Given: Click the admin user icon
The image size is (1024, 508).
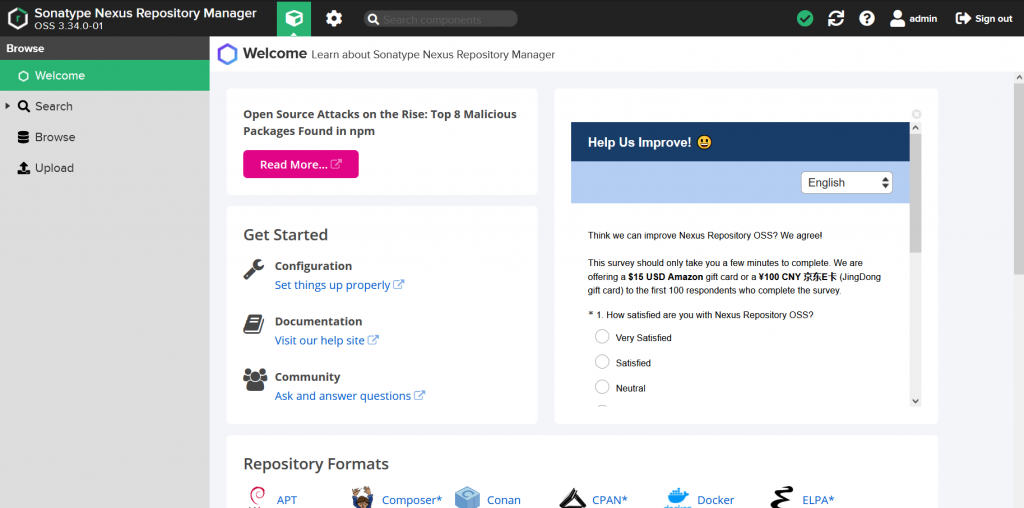Looking at the screenshot, I should 897,18.
